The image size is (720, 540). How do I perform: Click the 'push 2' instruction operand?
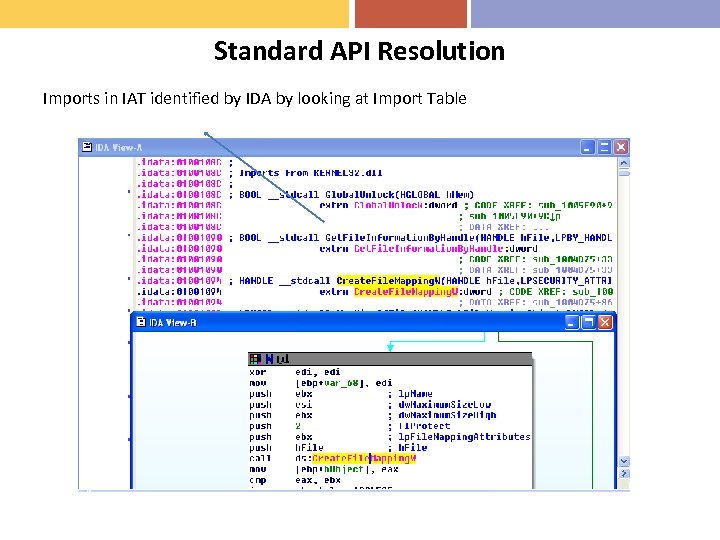click(x=298, y=426)
